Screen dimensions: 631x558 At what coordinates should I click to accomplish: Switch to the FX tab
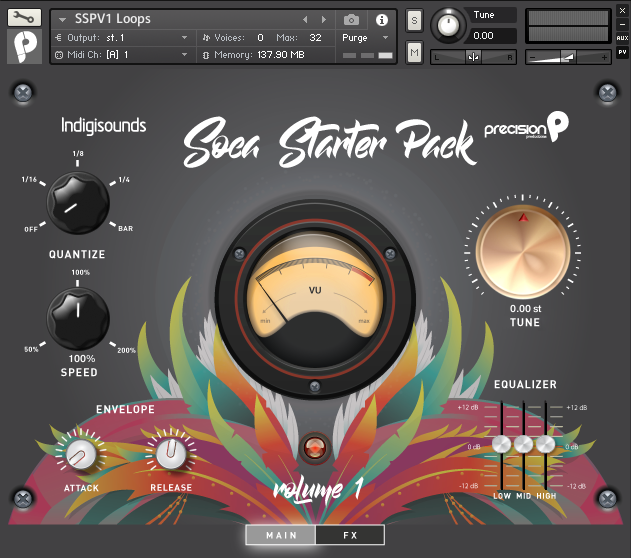coord(350,535)
